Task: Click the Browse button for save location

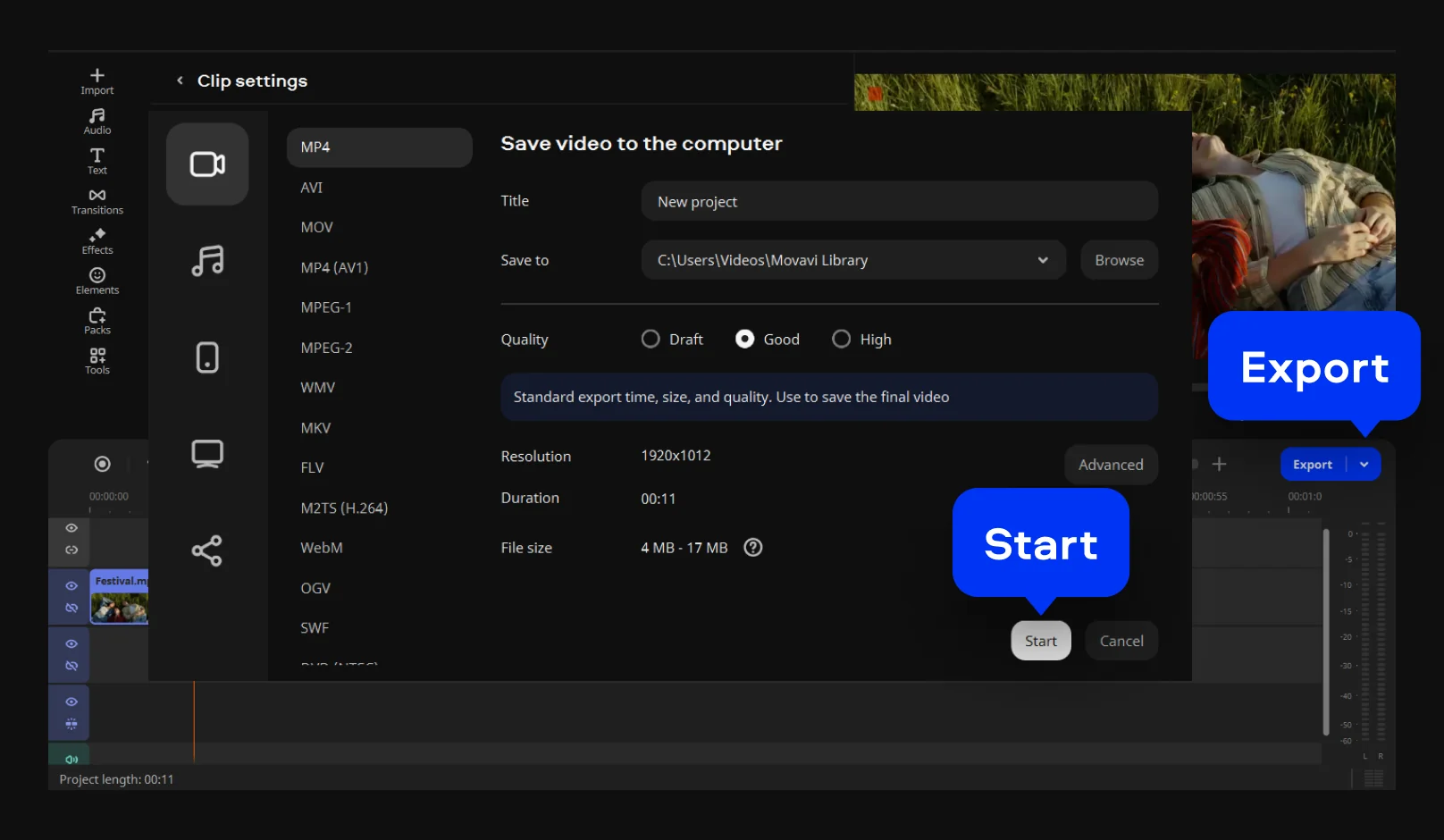Action: (x=1119, y=260)
